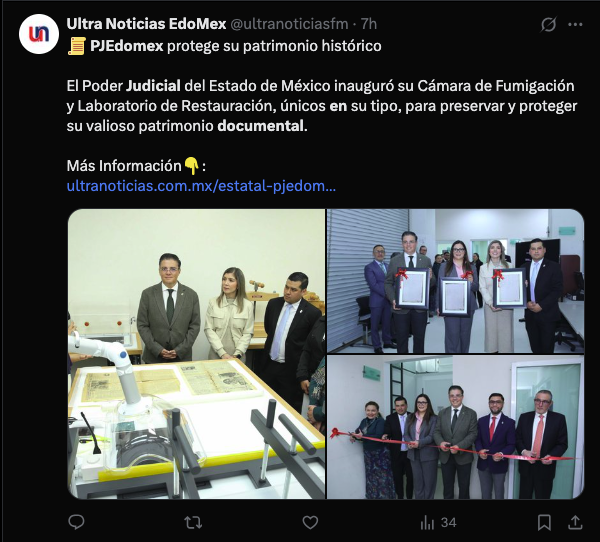Open the 7h timestamp link
This screenshot has height=542, width=600.
[369, 24]
